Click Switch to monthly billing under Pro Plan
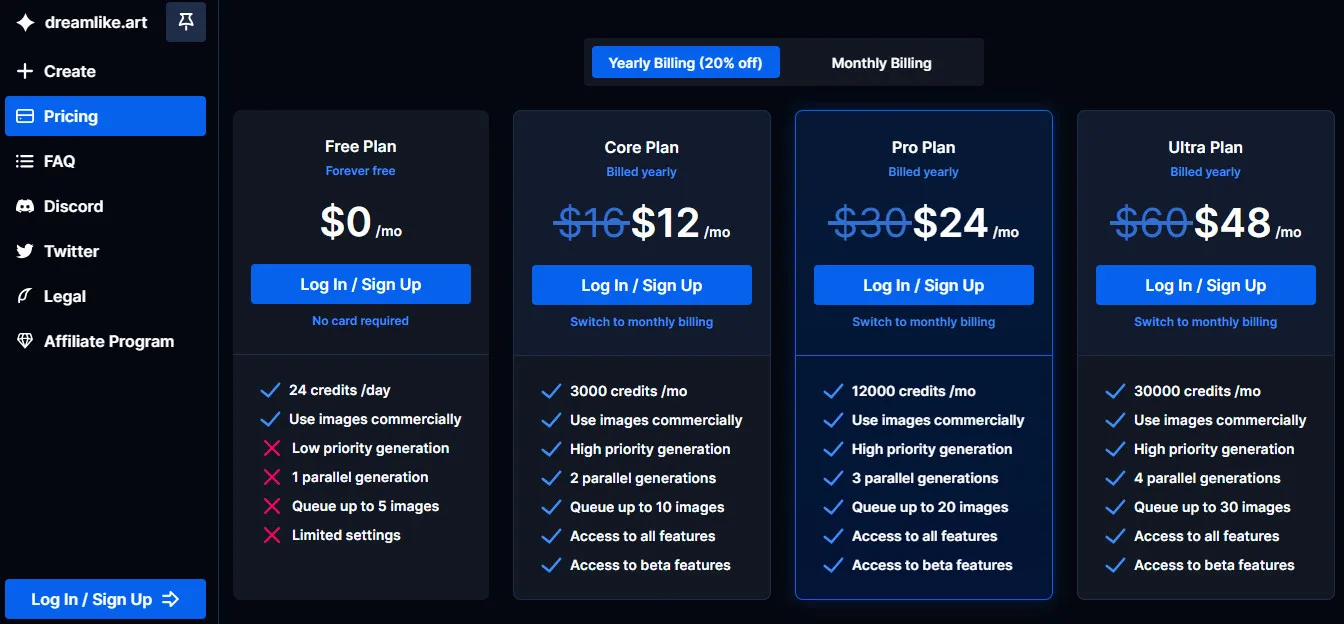Screen dimensions: 1344x624 tap(923, 322)
